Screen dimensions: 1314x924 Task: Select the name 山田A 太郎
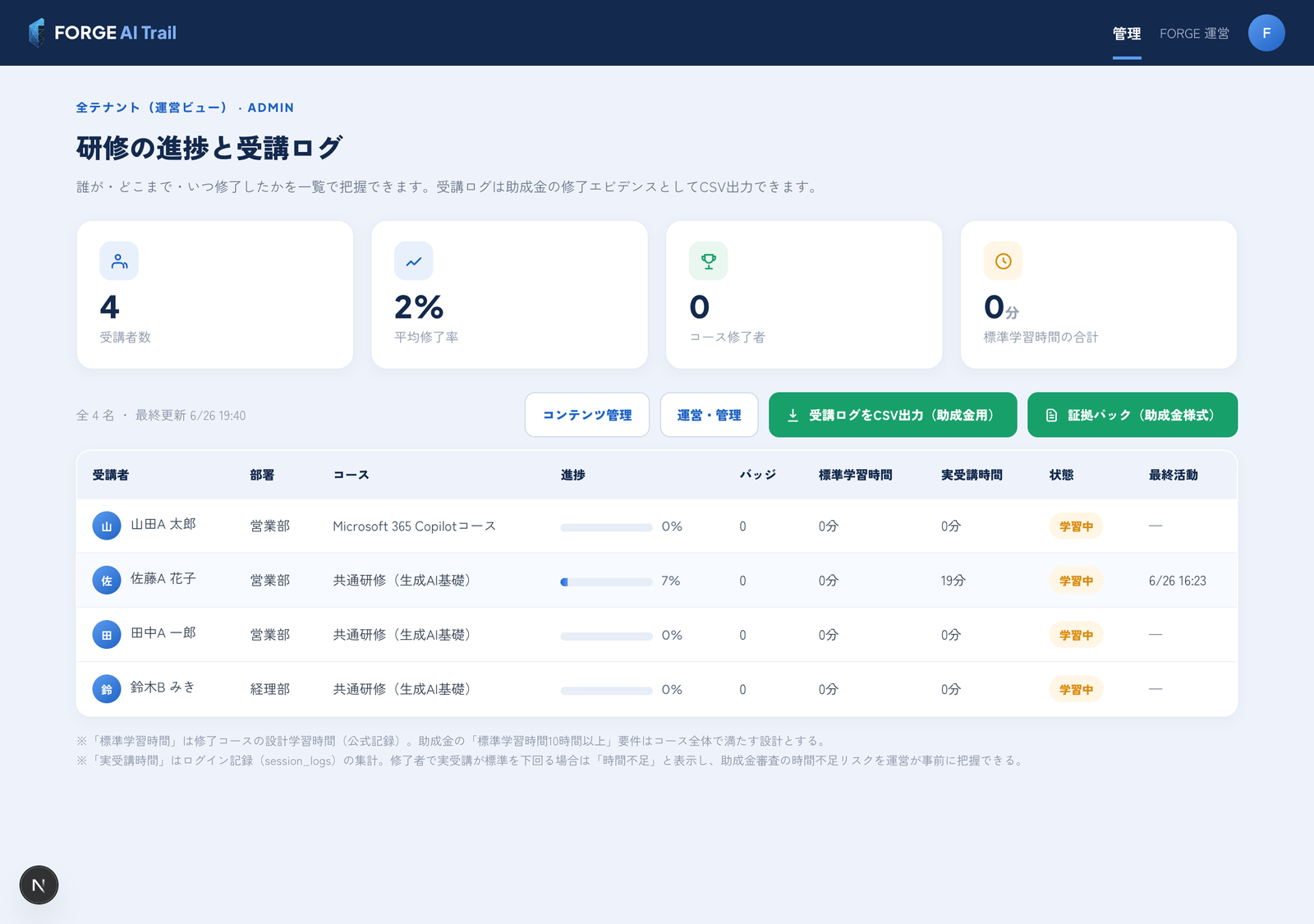163,524
